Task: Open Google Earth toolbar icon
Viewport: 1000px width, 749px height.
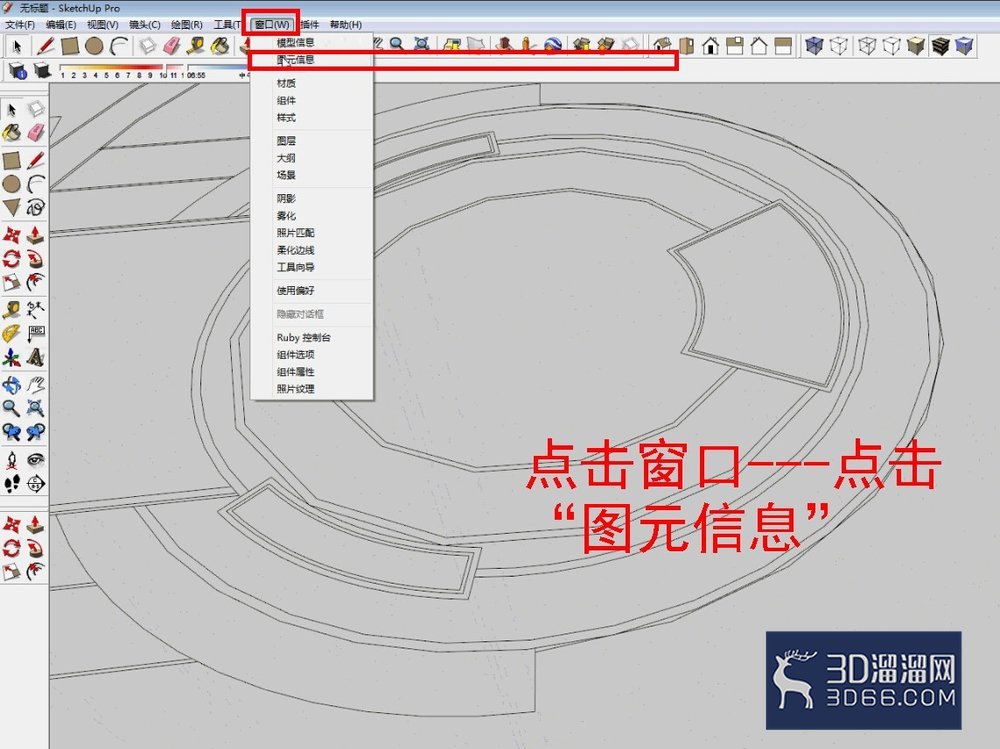Action: click(552, 46)
